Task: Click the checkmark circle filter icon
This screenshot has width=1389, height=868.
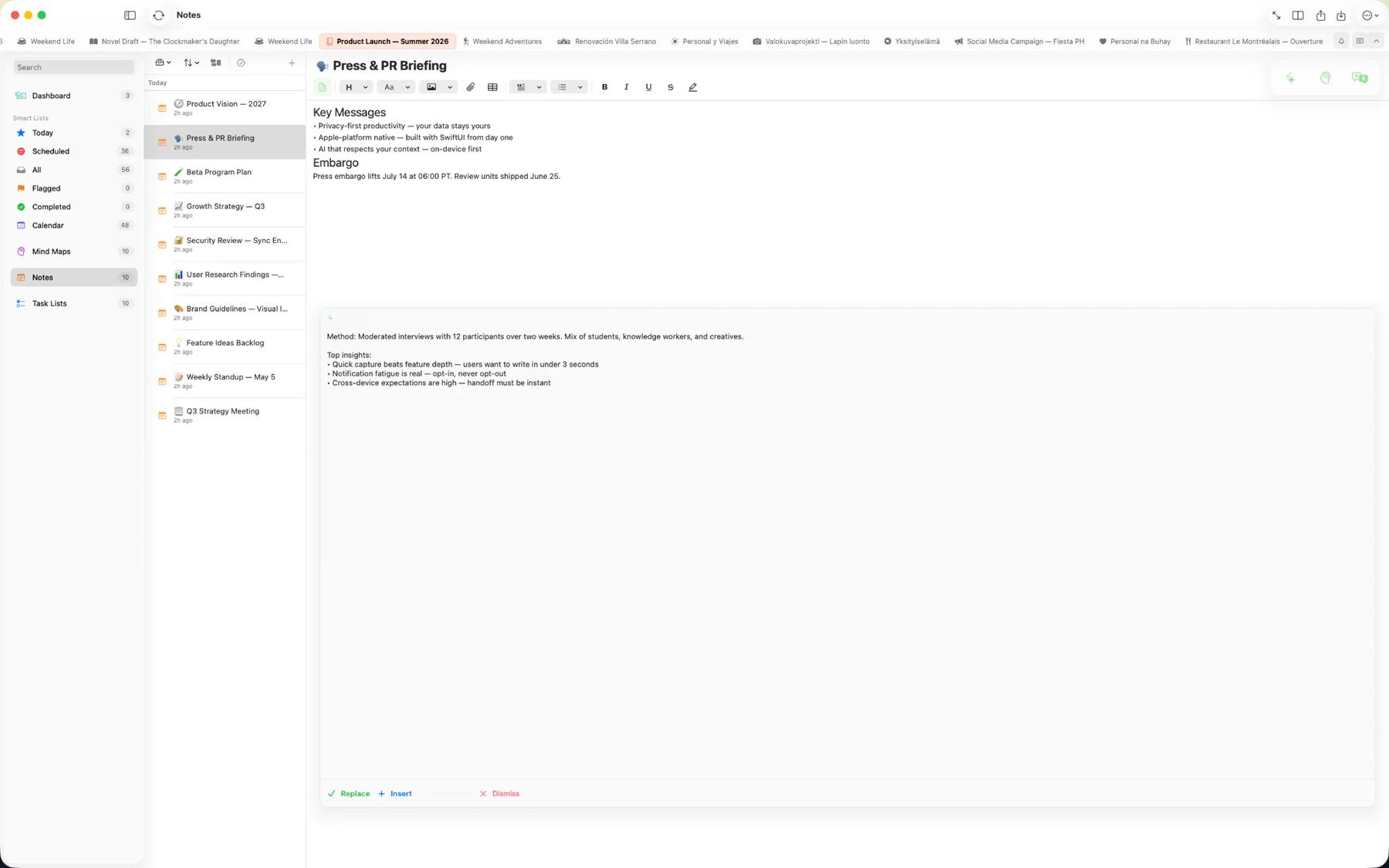Action: pos(241,63)
